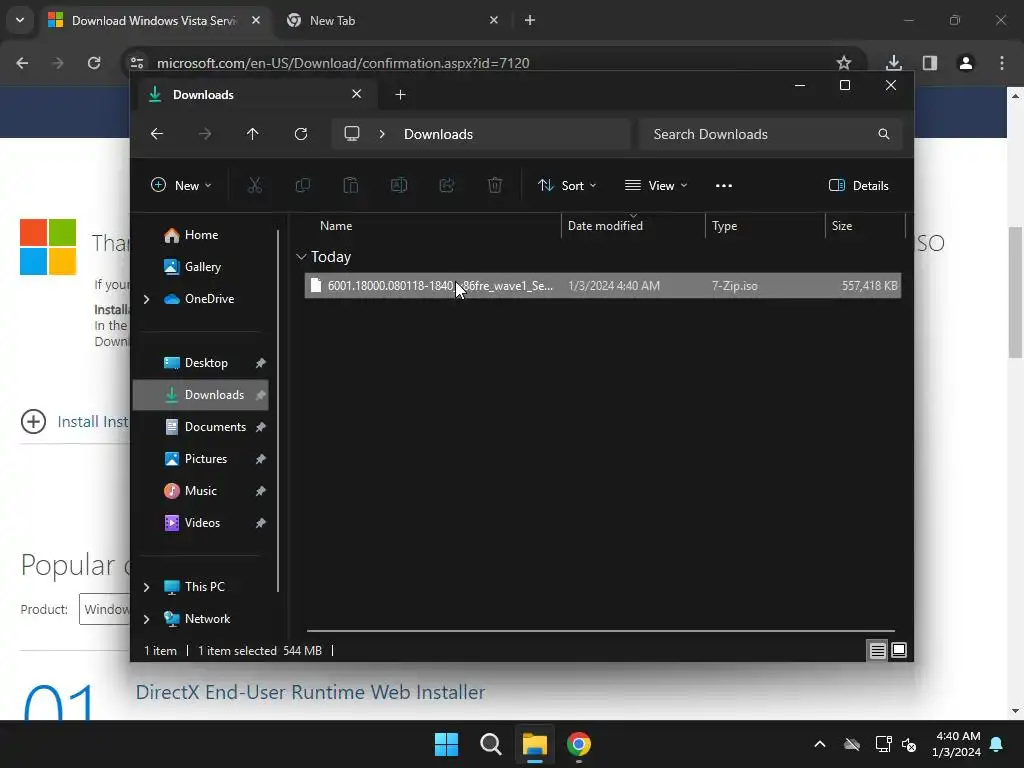Open Music in navigation pane
The height and width of the screenshot is (768, 1024).
click(202, 491)
